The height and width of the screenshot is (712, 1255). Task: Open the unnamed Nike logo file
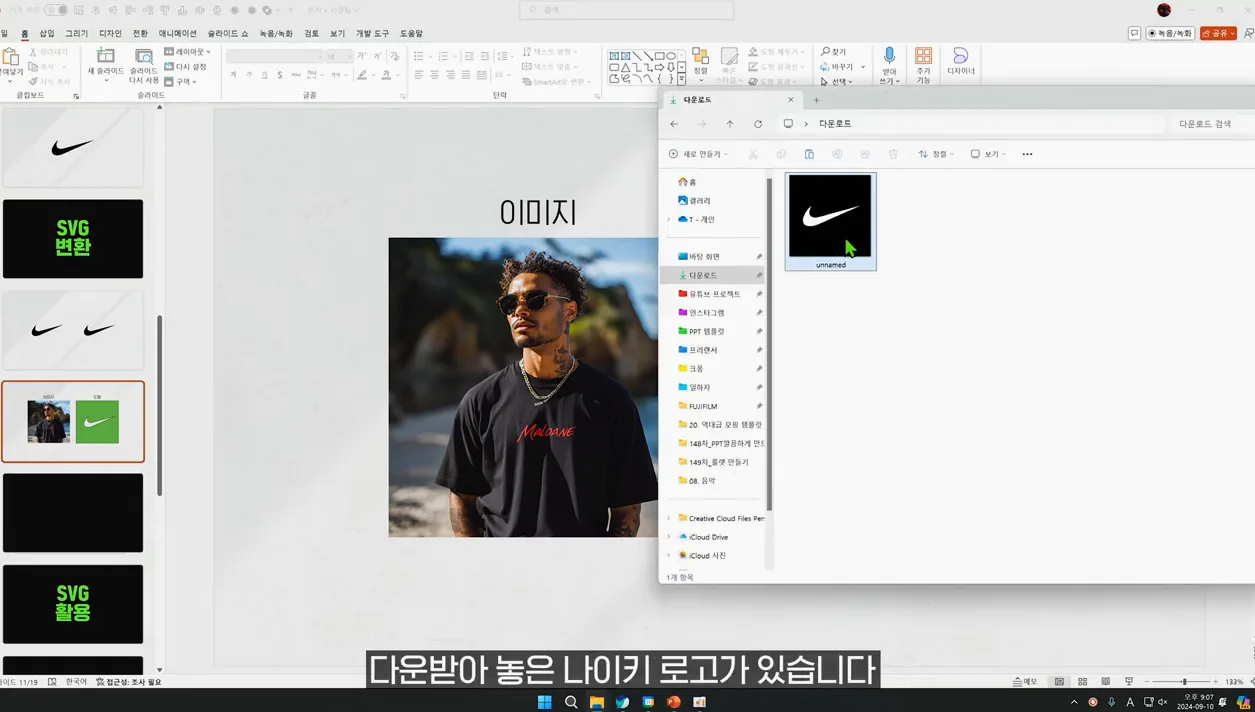coord(830,221)
